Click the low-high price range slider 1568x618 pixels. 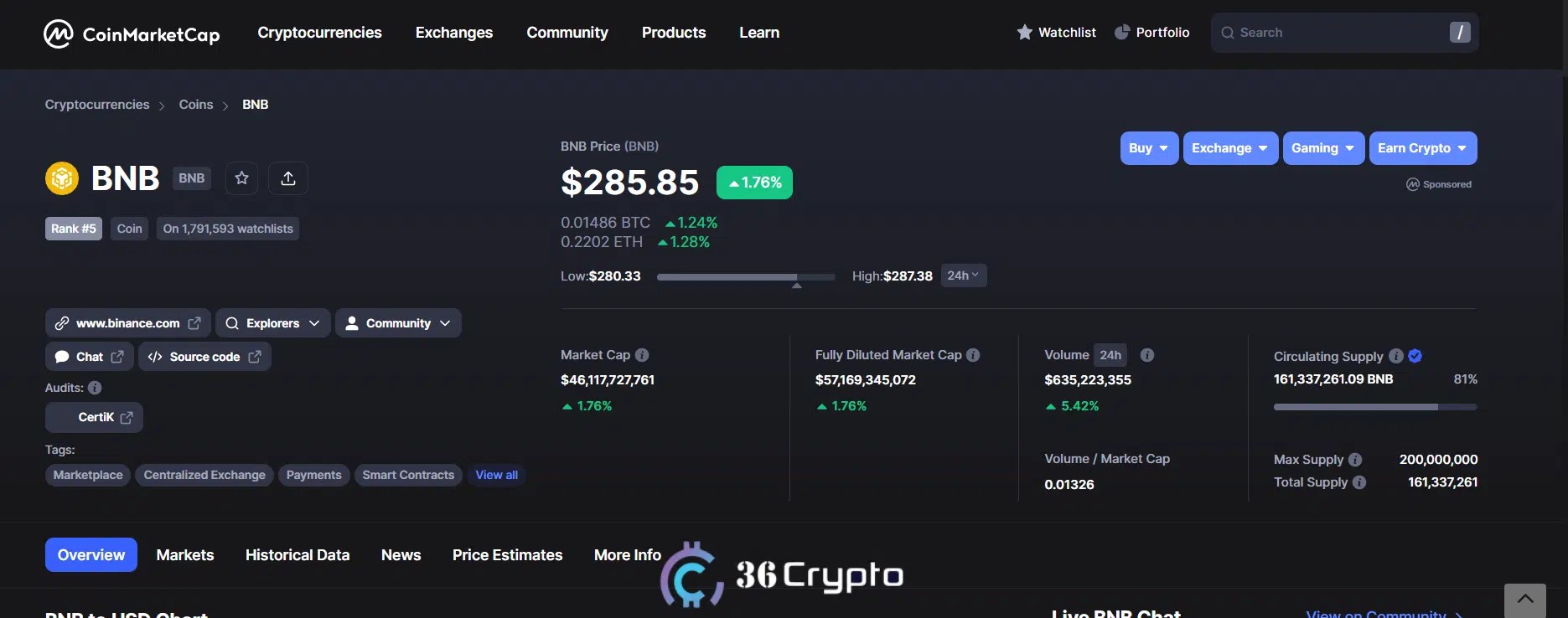746,276
